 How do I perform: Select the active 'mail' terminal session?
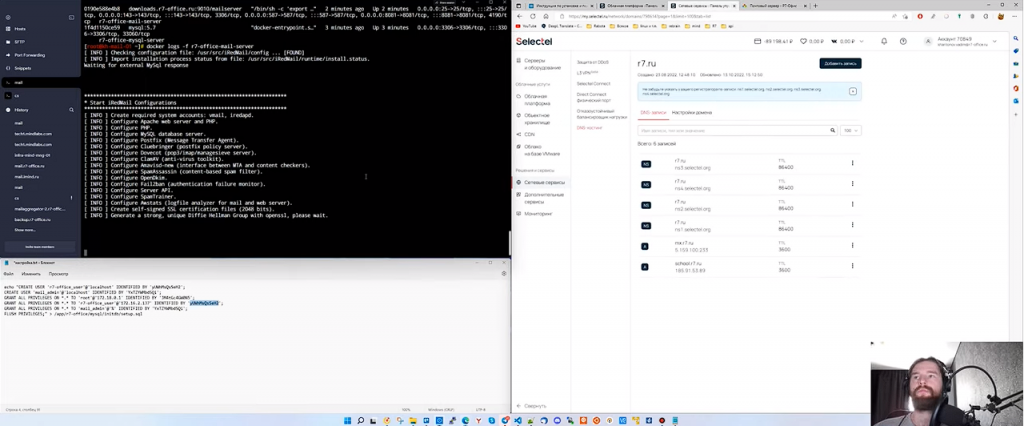click(39, 82)
